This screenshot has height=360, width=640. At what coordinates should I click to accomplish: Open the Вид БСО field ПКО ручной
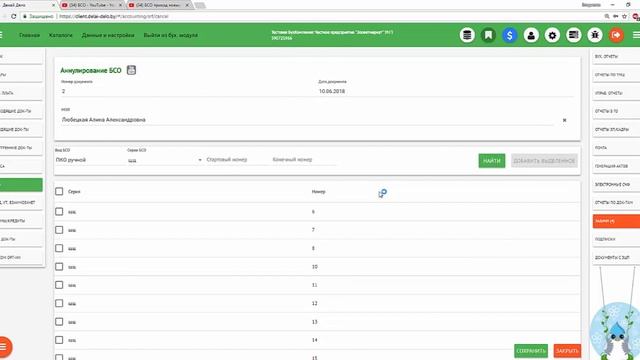[x=89, y=160]
